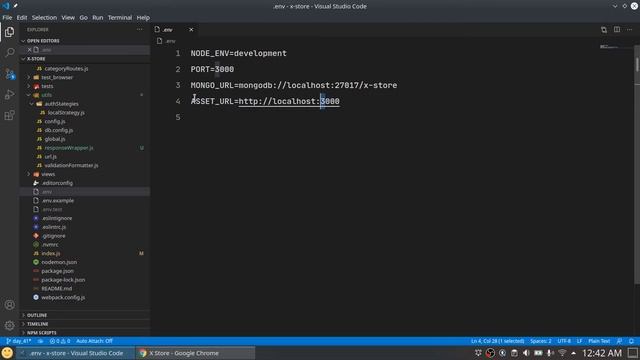Open the View menu
This screenshot has width=640, height=360.
pos(68,18)
